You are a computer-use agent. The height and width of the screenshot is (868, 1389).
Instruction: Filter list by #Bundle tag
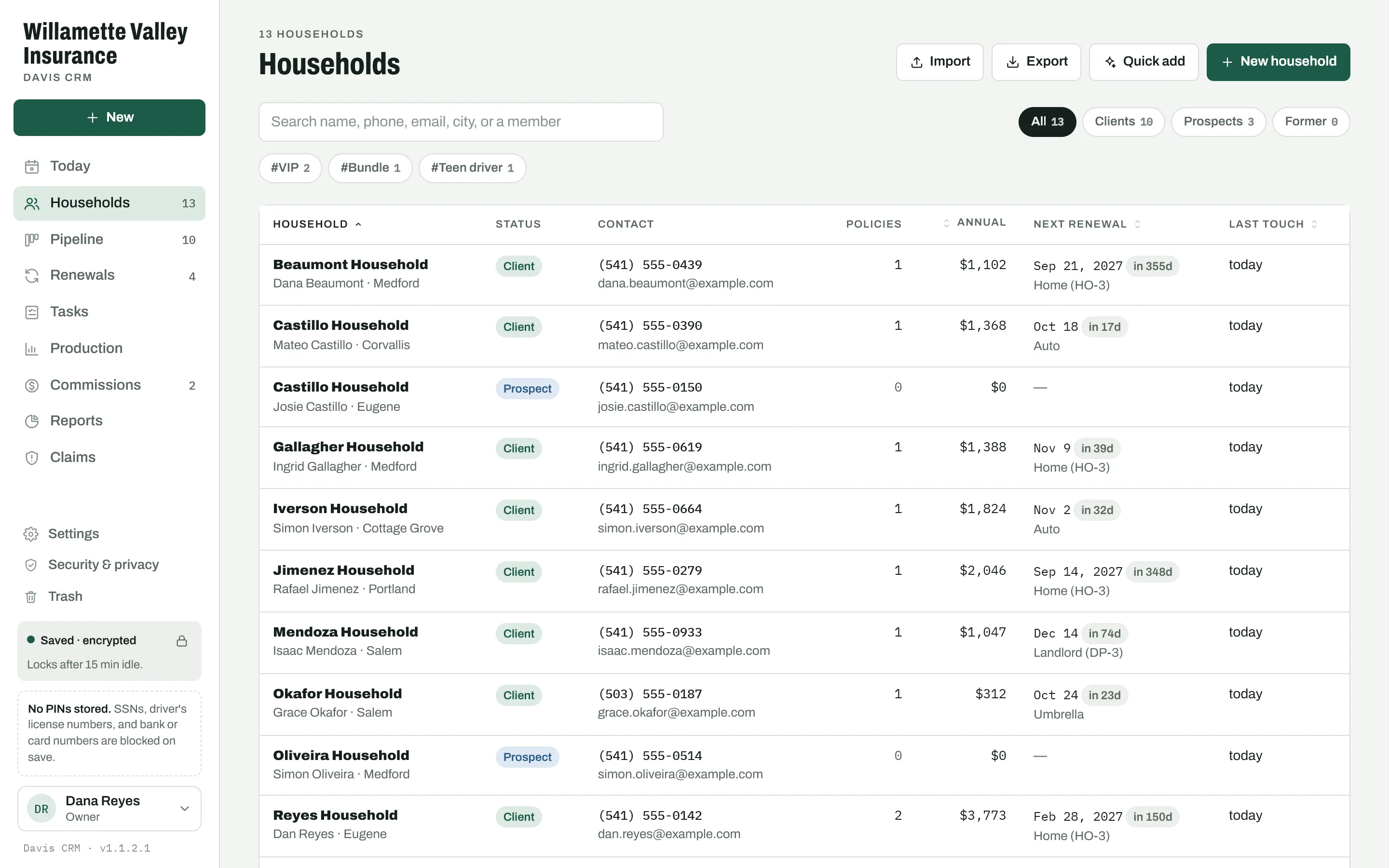370,168
